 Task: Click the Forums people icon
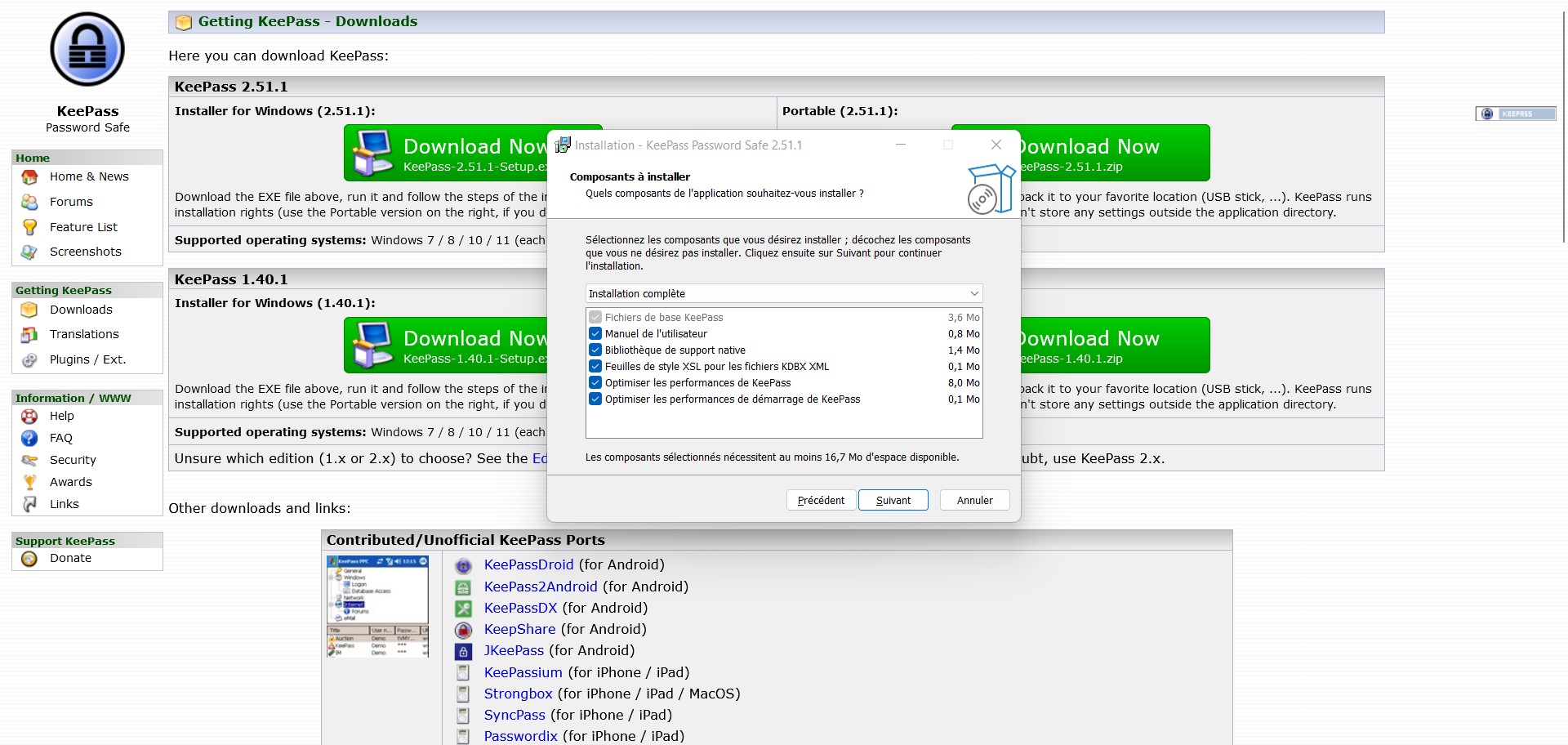(x=29, y=202)
